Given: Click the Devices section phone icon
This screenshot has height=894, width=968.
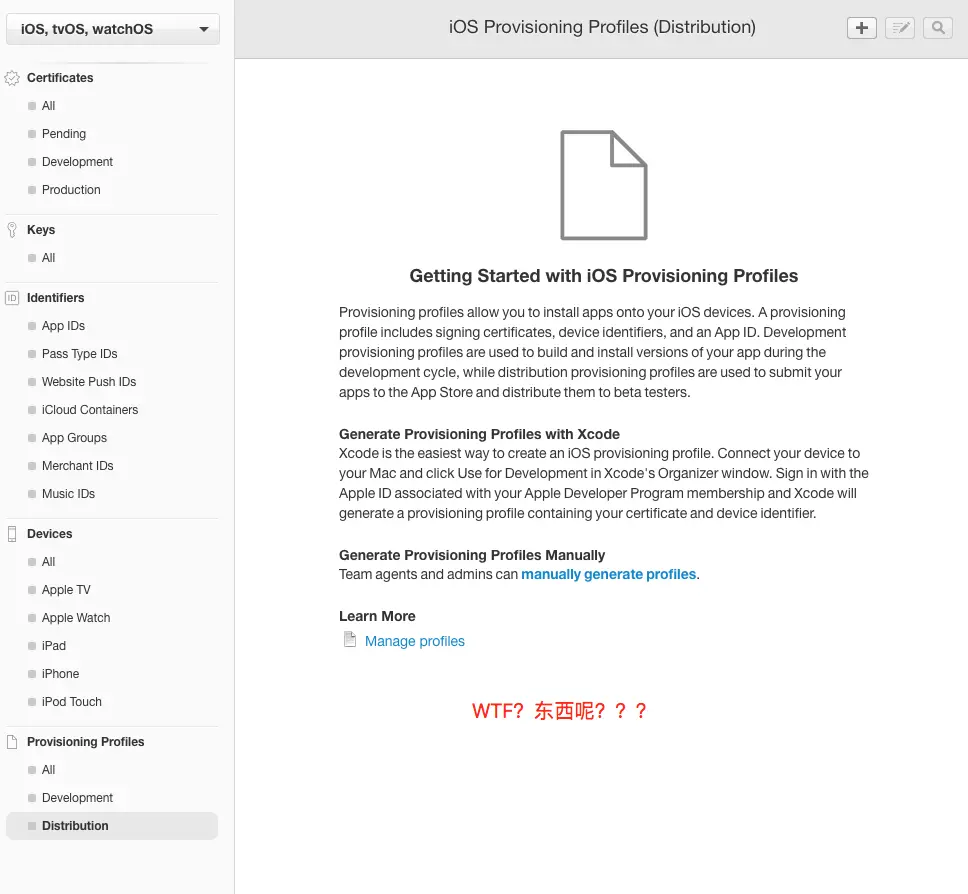Looking at the screenshot, I should pos(12,533).
